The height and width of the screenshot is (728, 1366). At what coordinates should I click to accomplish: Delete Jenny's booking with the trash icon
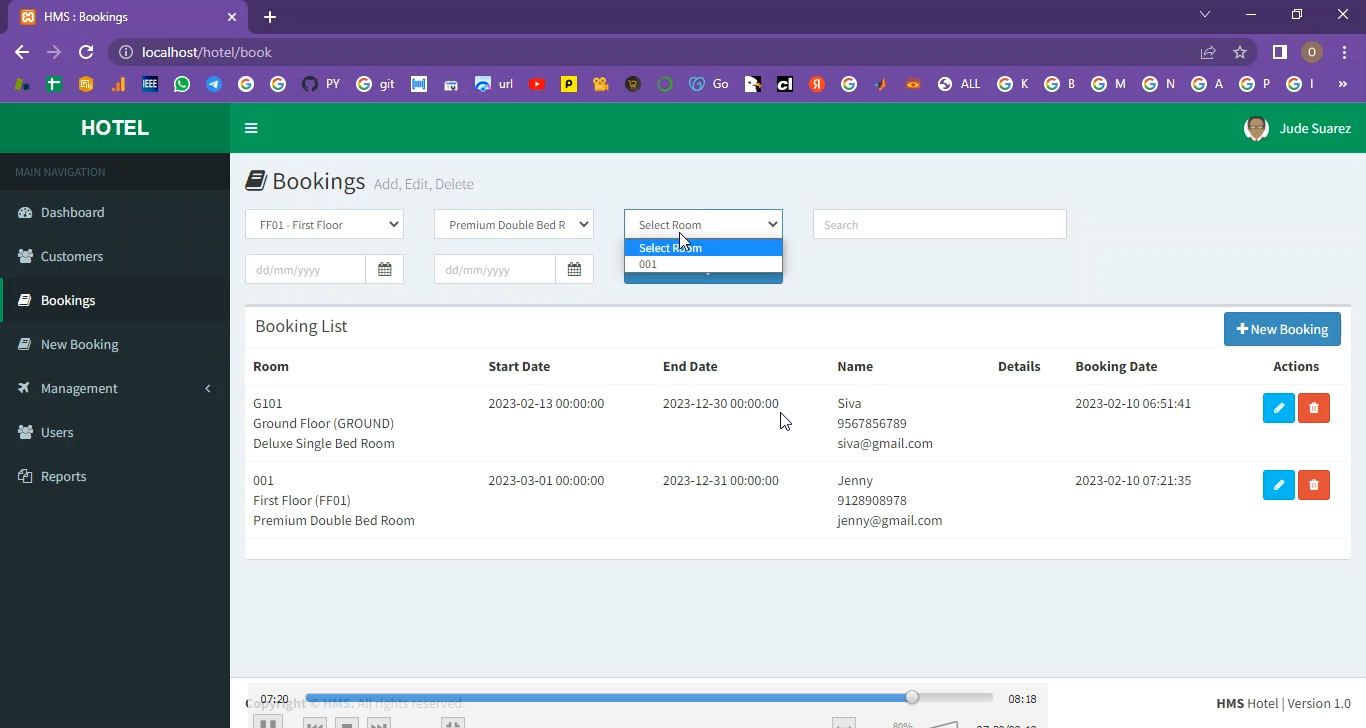click(1313, 485)
